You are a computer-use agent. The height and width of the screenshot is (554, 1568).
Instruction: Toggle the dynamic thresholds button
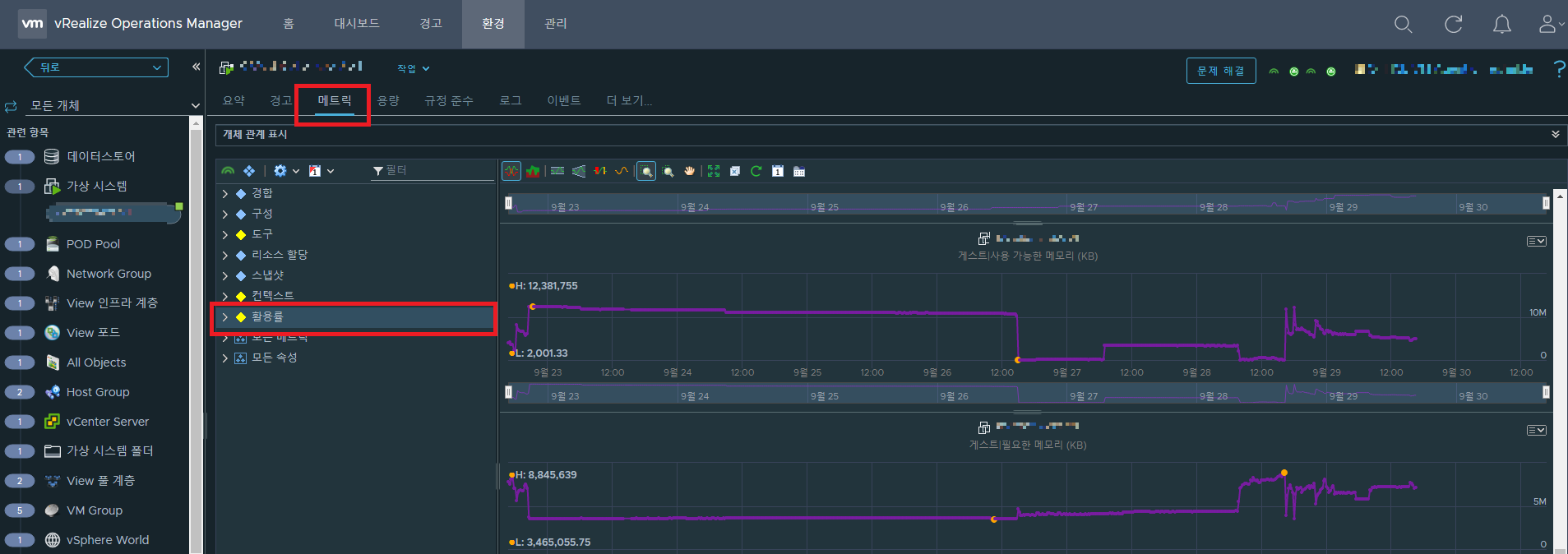[557, 171]
